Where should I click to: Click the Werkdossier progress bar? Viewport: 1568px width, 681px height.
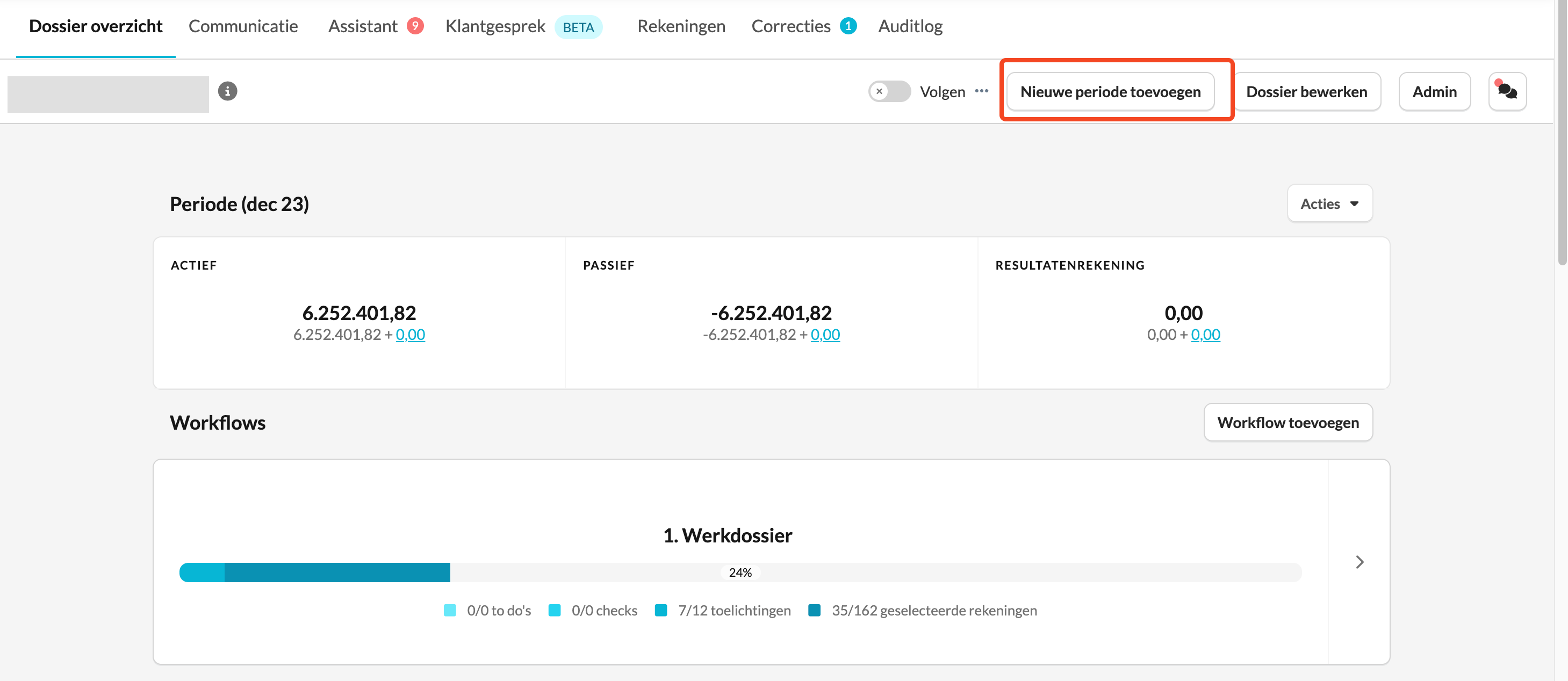tap(739, 572)
